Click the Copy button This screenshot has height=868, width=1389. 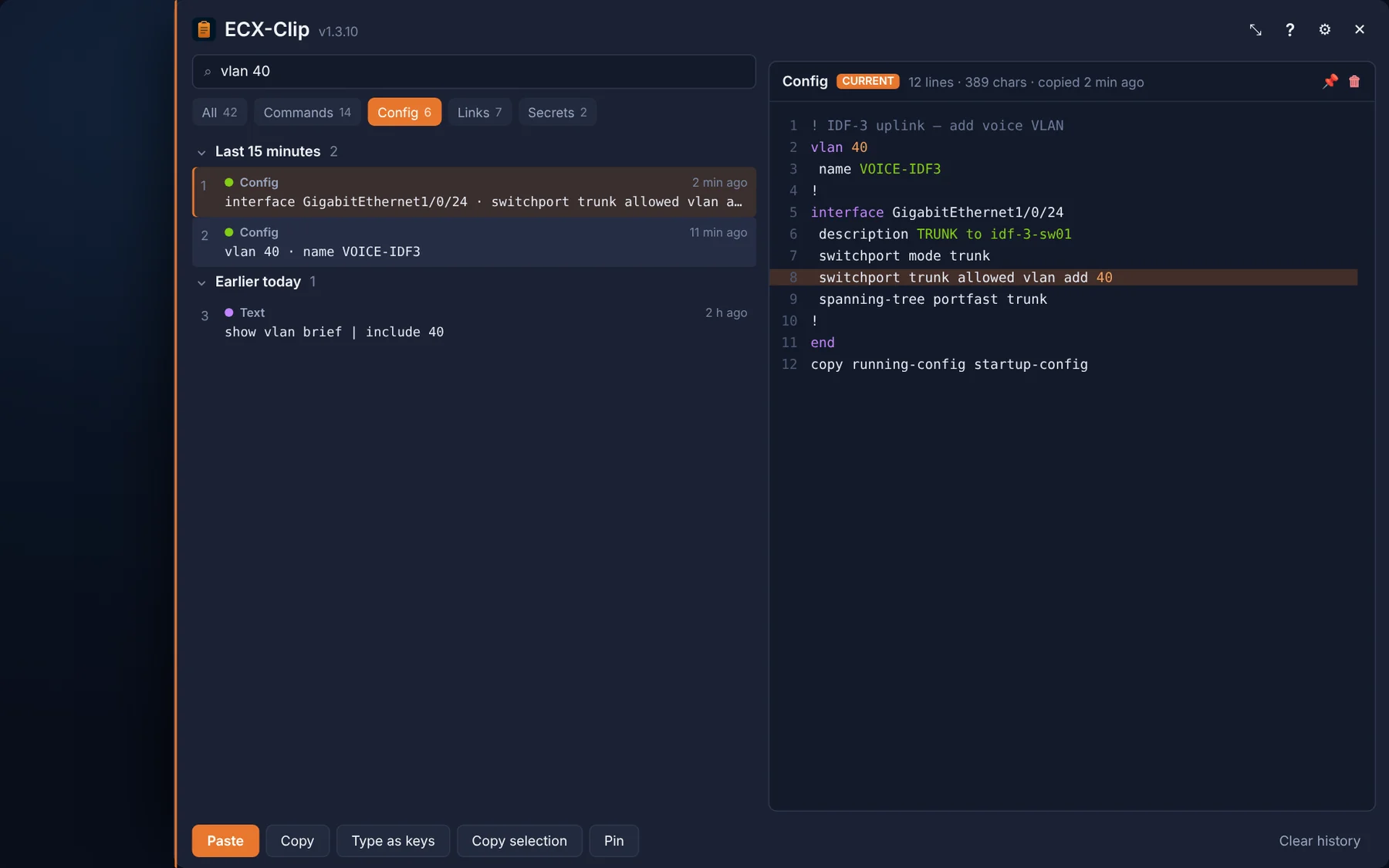(x=297, y=840)
